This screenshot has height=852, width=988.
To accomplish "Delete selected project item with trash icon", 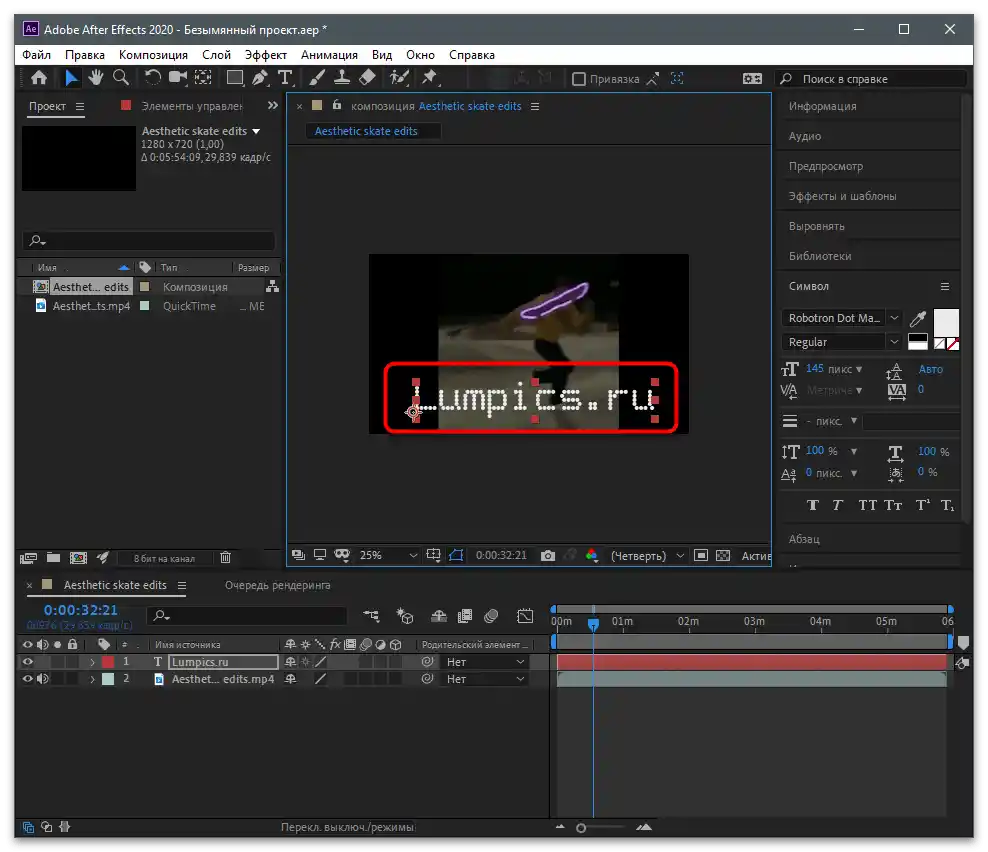I will (226, 558).
